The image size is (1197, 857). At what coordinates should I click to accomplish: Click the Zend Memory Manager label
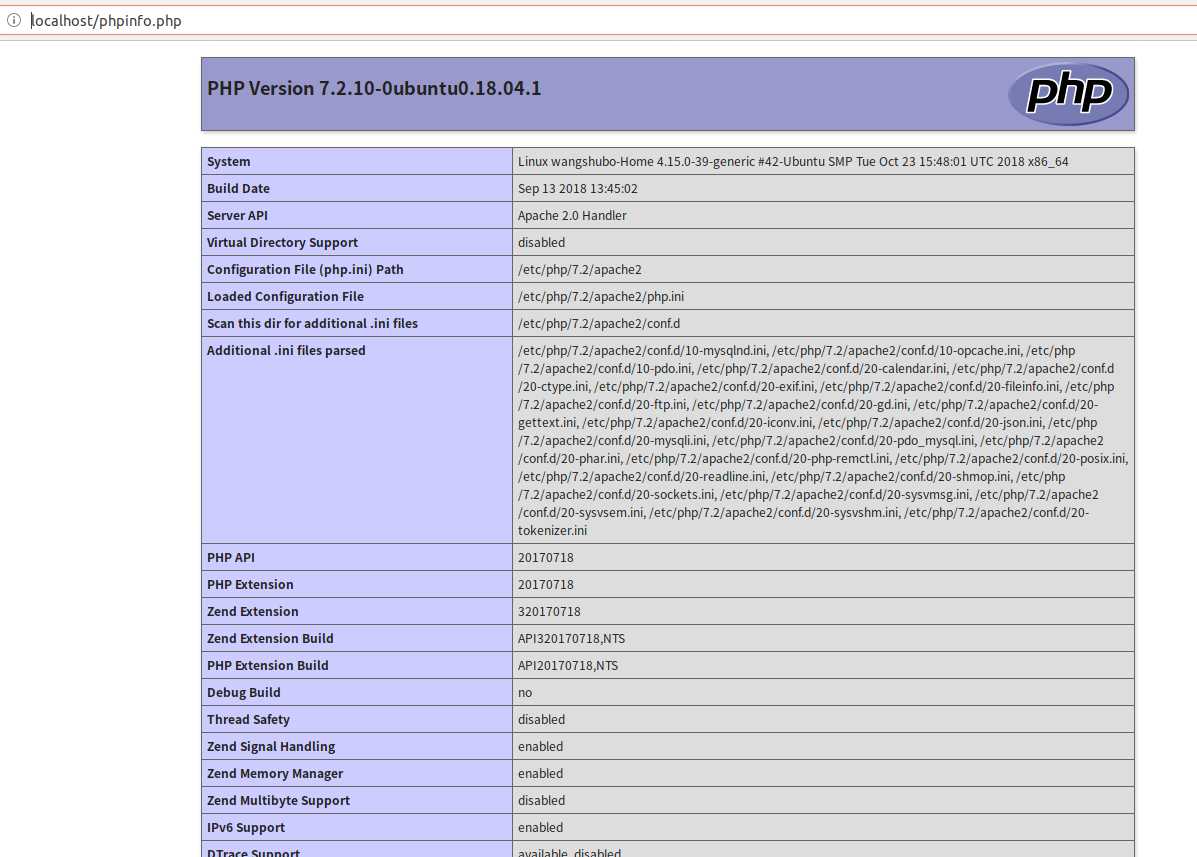point(275,774)
